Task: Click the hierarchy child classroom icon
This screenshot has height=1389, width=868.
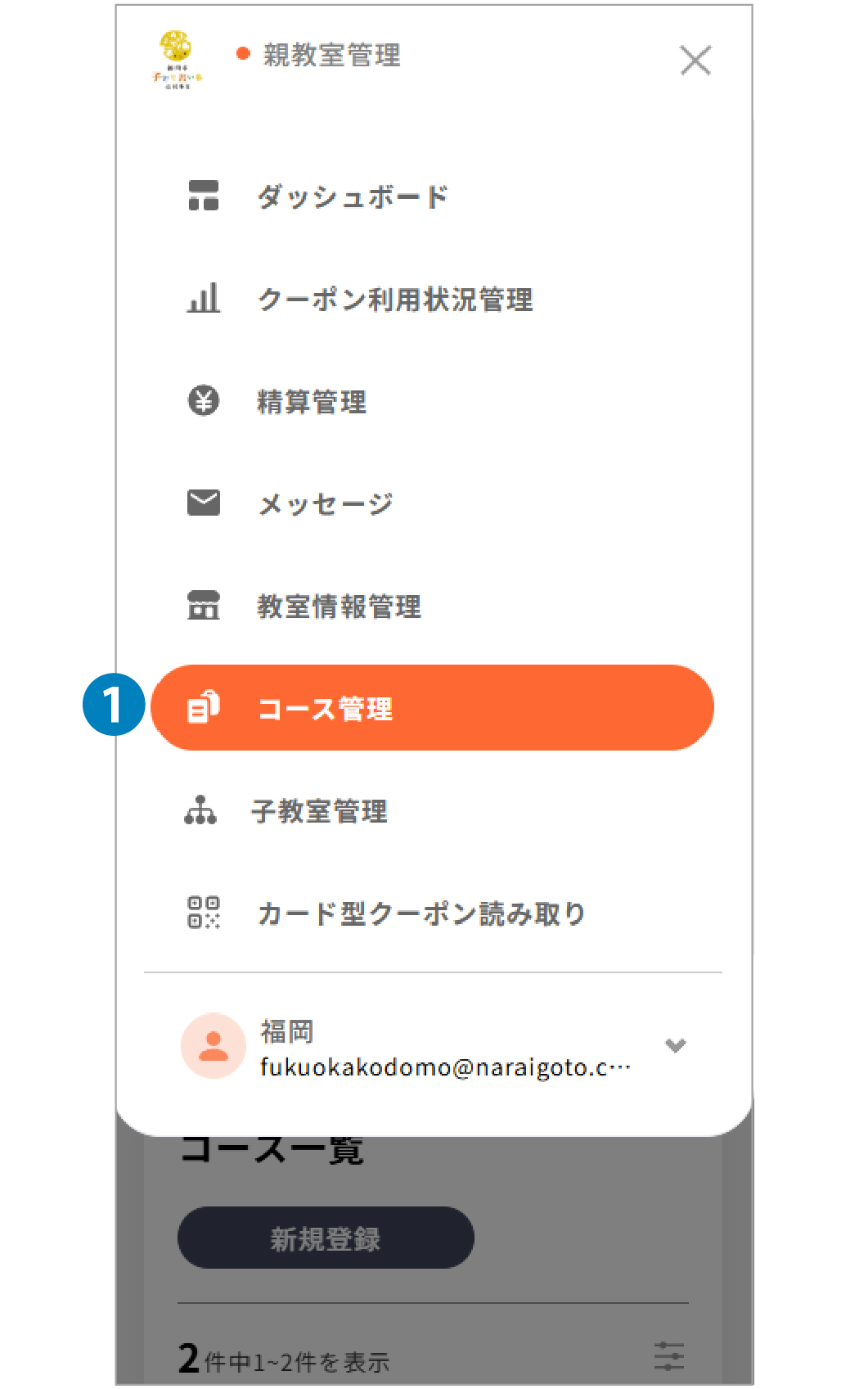Action: click(x=200, y=810)
